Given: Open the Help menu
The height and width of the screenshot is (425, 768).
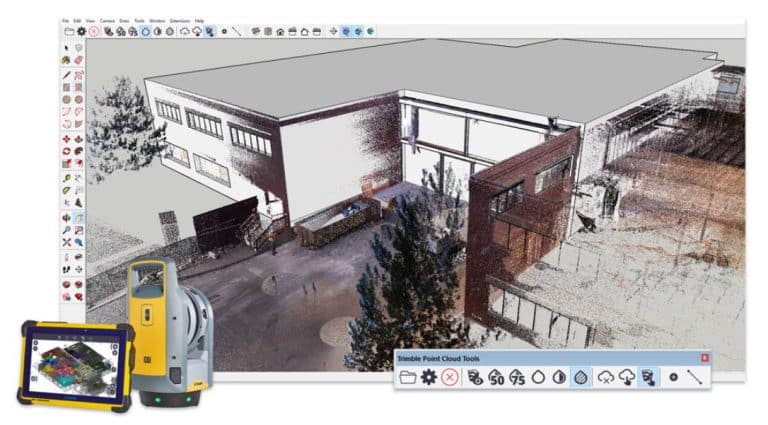Looking at the screenshot, I should coord(199,21).
